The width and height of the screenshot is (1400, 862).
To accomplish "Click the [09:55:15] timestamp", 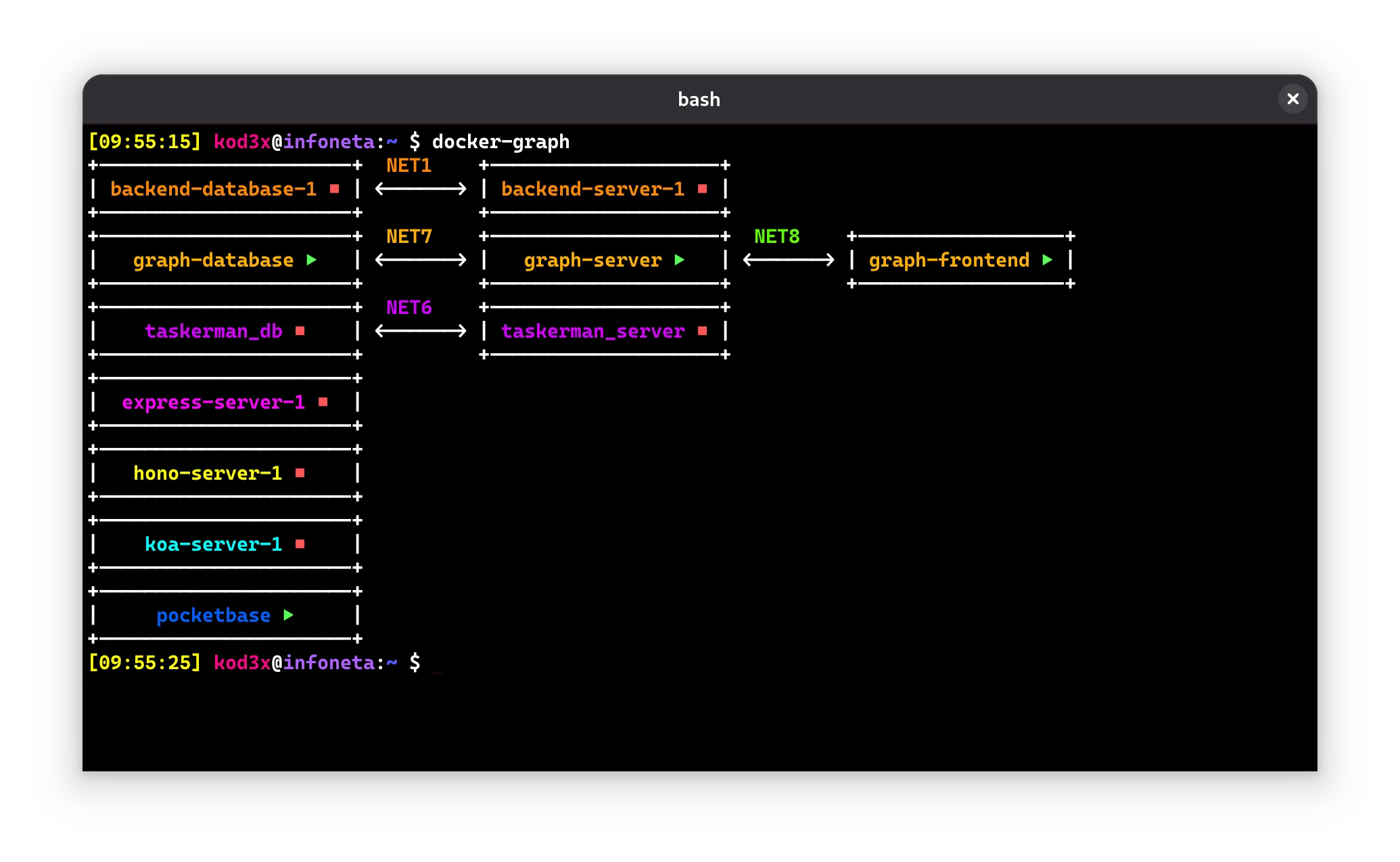I will tap(145, 142).
